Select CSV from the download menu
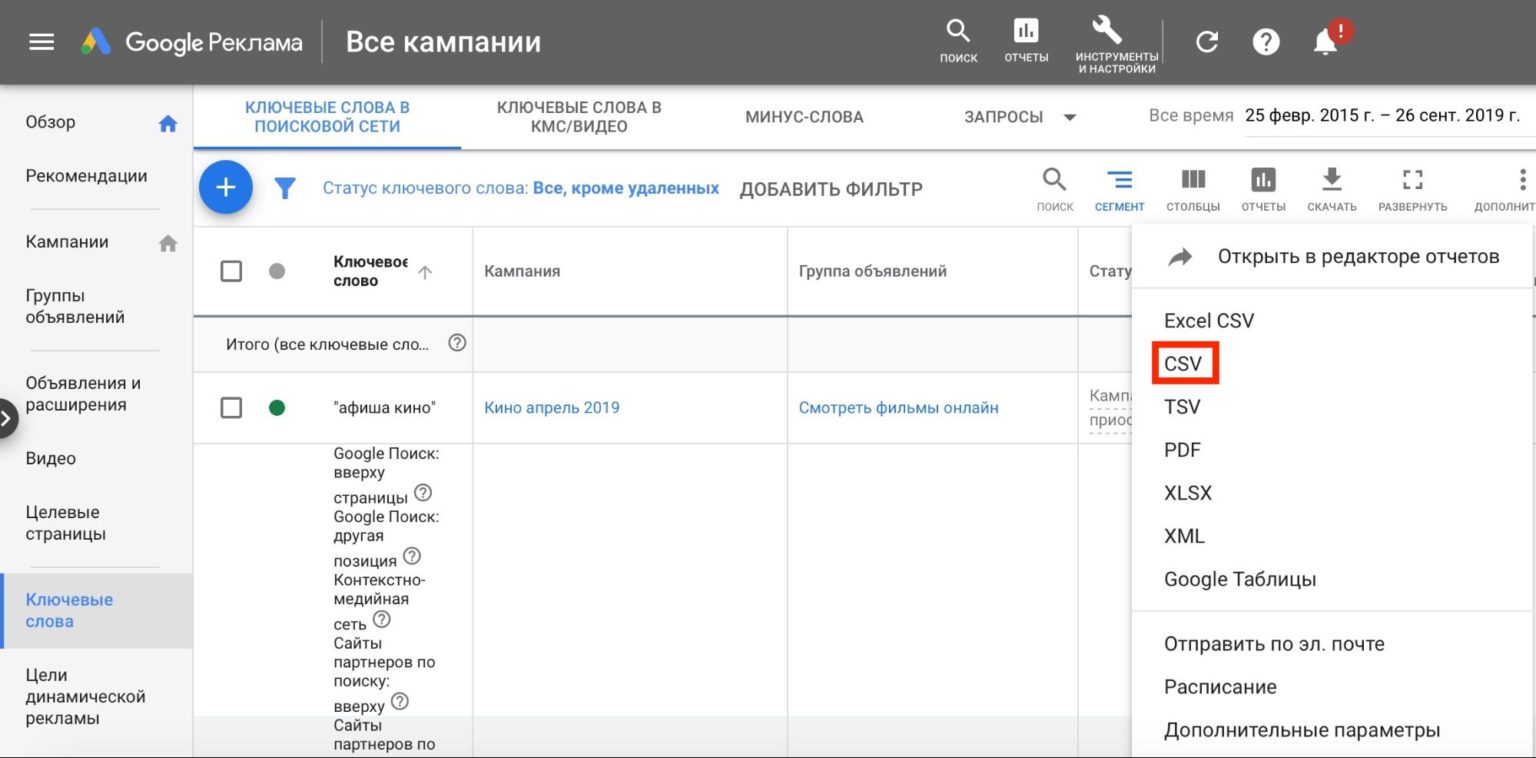This screenshot has height=758, width=1536. pos(1184,364)
